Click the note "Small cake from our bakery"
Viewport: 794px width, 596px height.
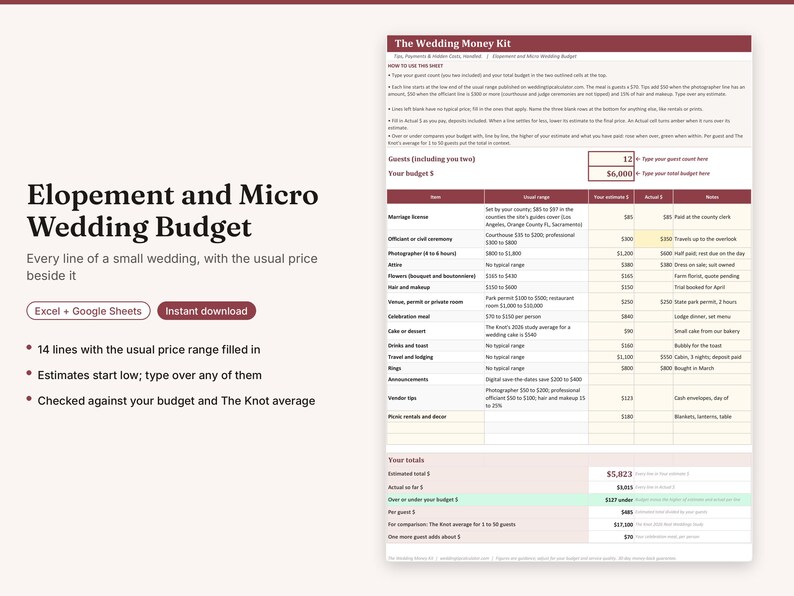[707, 331]
